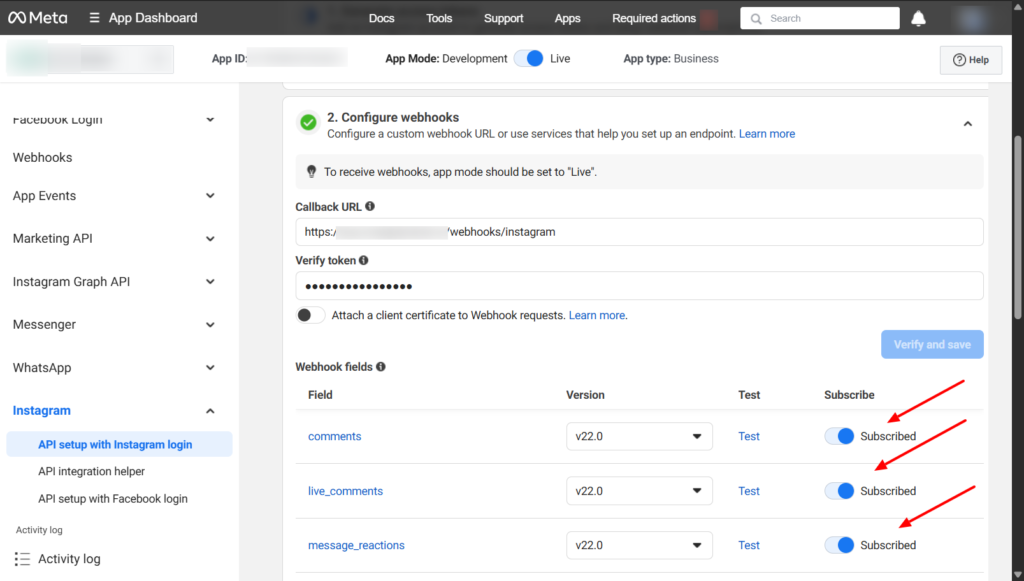Click the Verify and save button
1024x581 pixels.
(x=932, y=345)
